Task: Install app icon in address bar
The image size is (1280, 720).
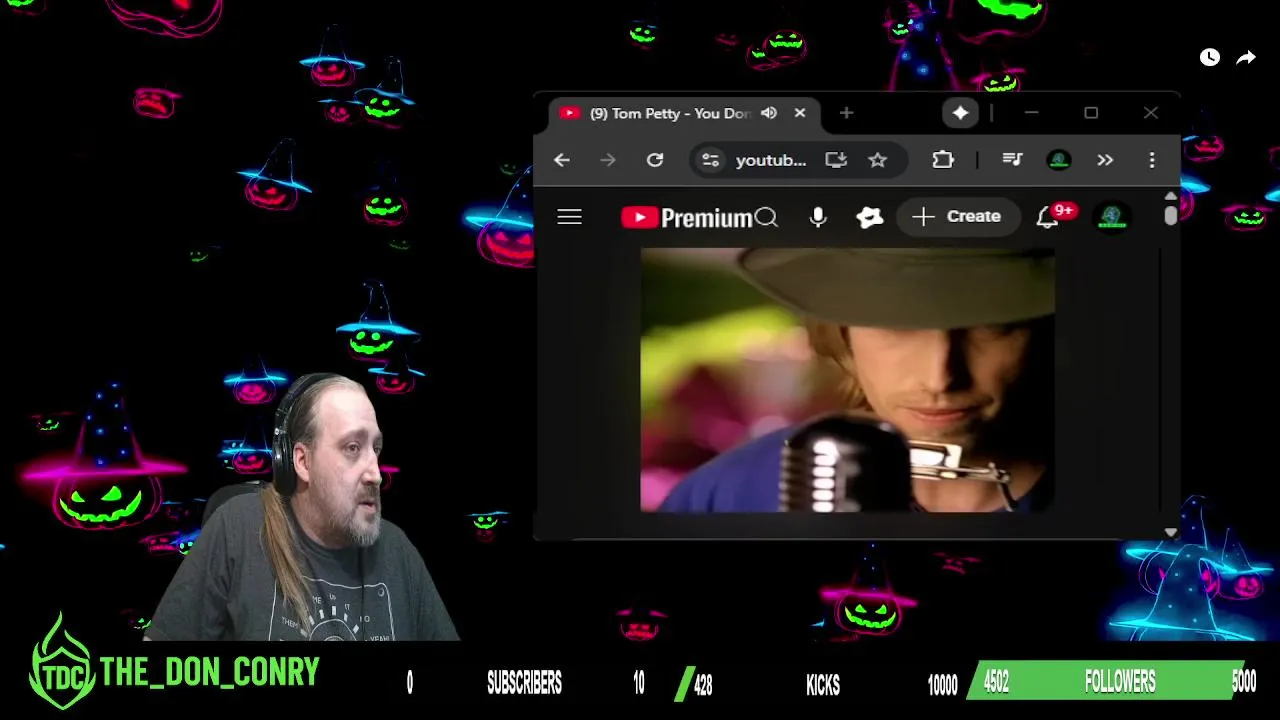Action: pyautogui.click(x=836, y=160)
